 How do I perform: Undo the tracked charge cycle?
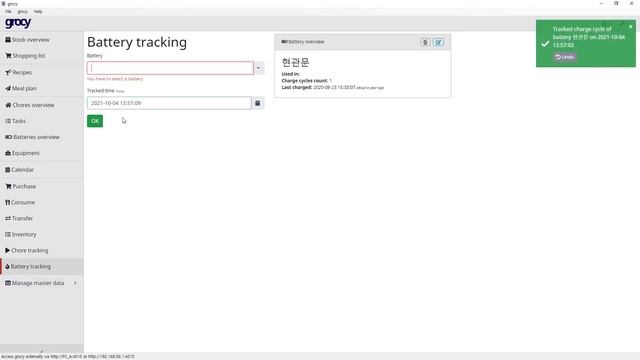click(x=564, y=57)
